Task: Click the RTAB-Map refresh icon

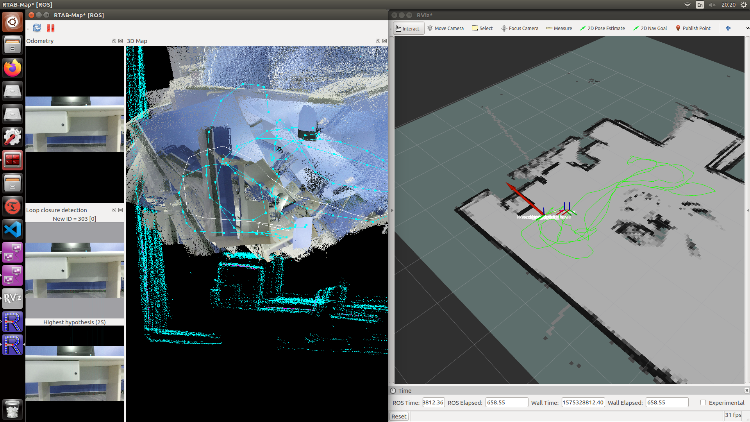Action: 37,28
